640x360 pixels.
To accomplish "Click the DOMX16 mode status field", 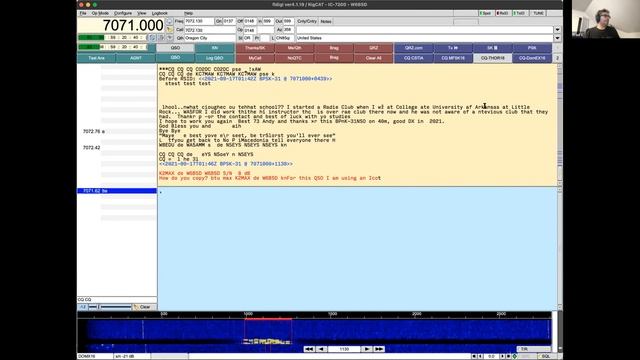I will pyautogui.click(x=95, y=356).
